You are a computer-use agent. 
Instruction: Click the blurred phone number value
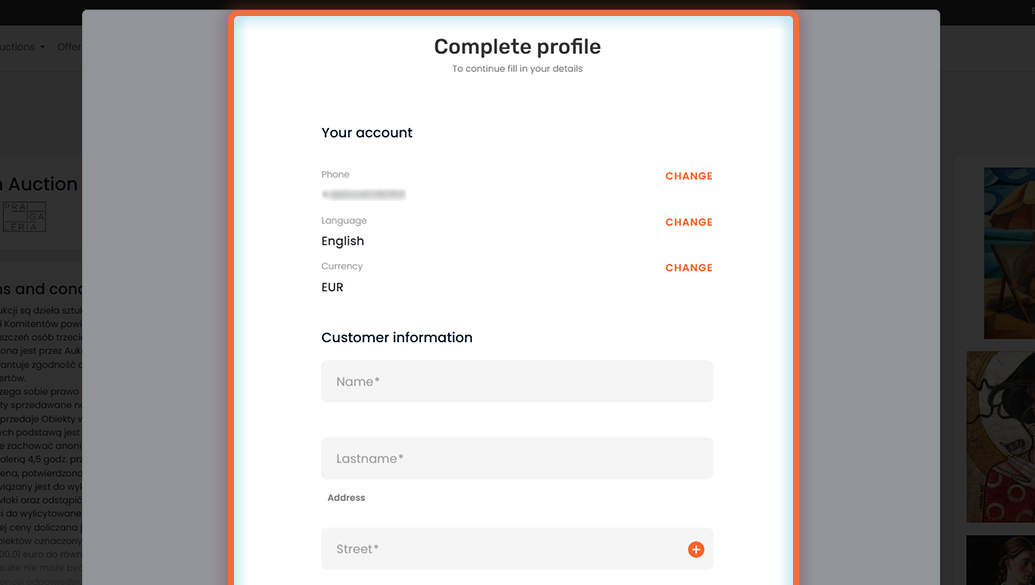point(363,195)
